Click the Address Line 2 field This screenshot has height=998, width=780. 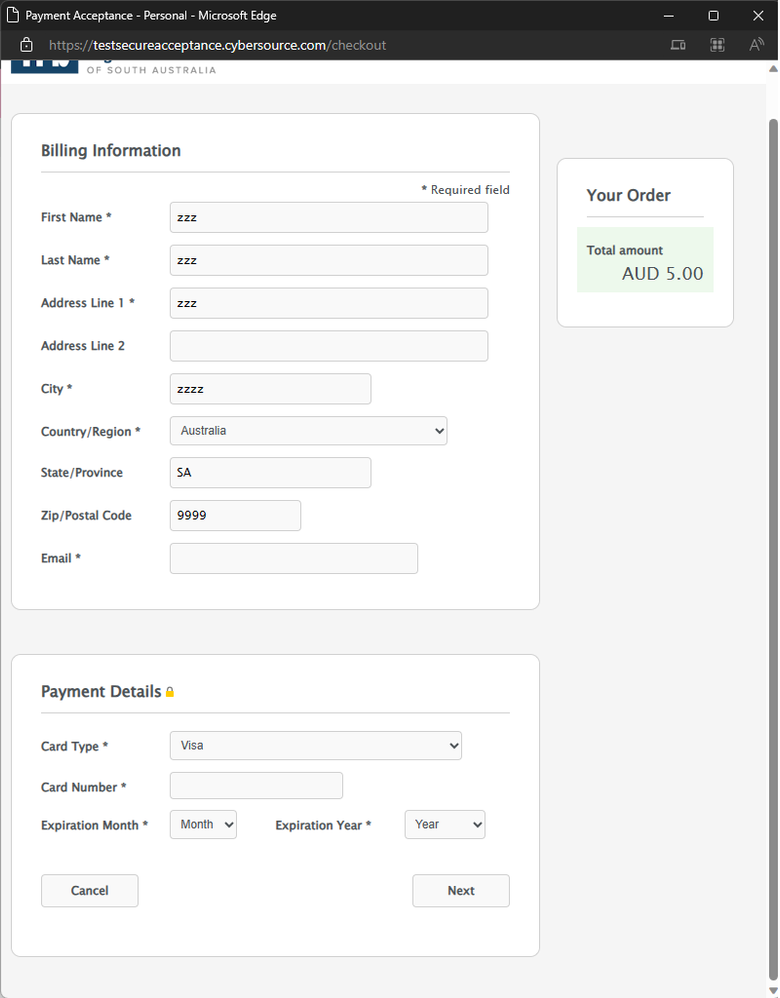pos(328,346)
